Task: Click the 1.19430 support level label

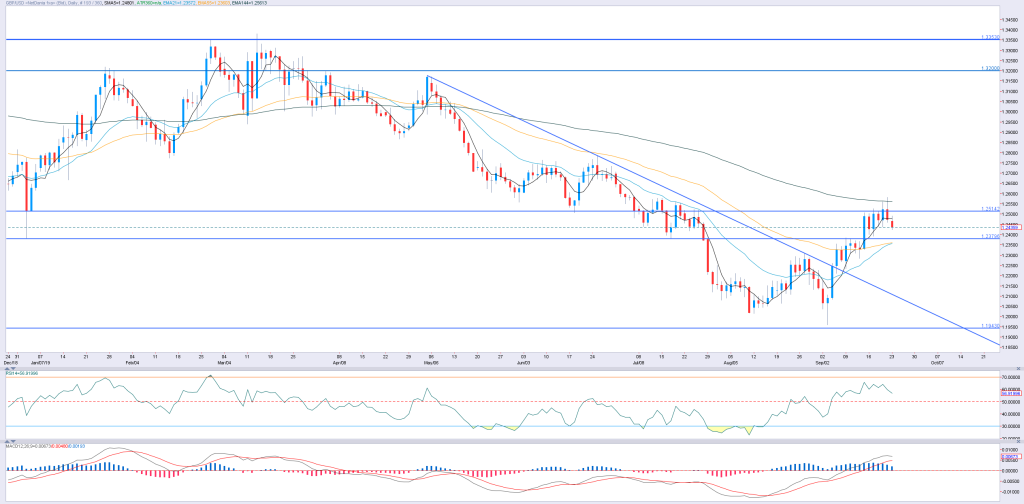Action: [x=990, y=326]
